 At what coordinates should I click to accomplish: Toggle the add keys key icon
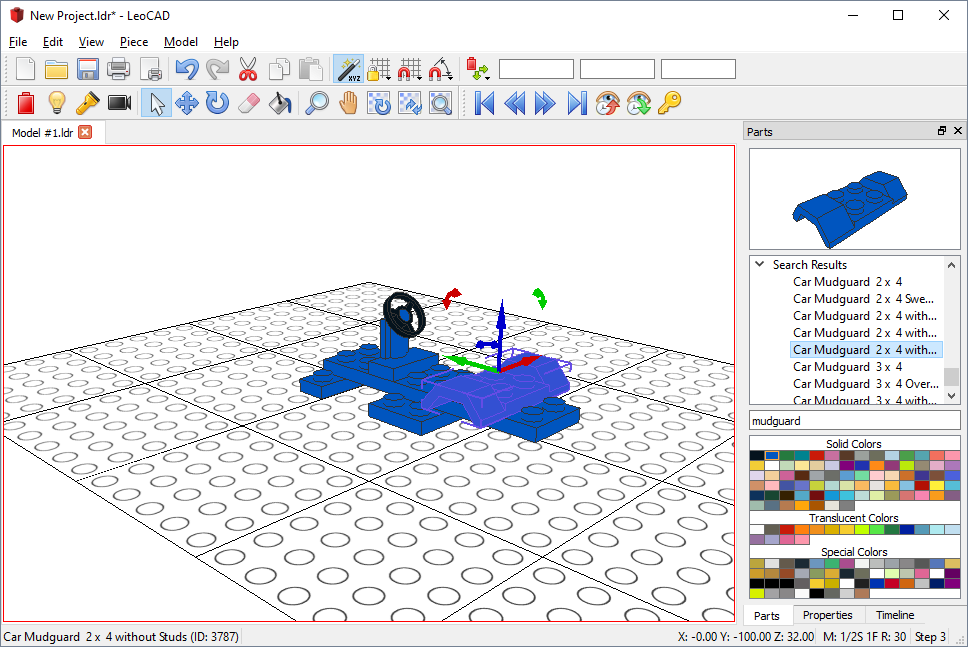click(669, 103)
